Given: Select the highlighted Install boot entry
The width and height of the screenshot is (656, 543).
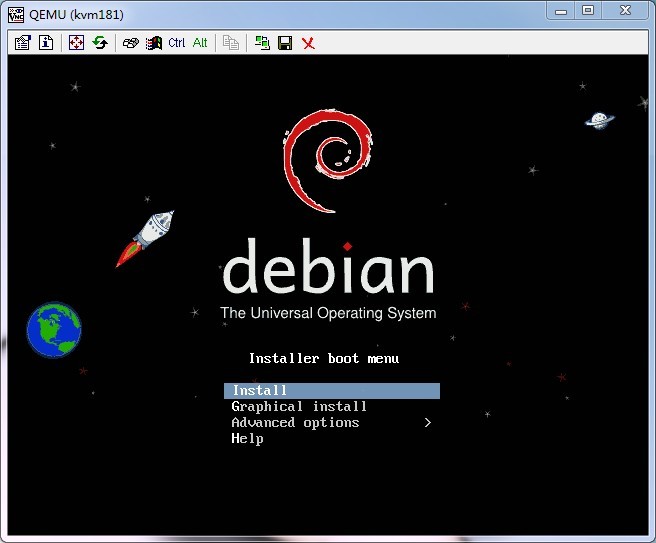Looking at the screenshot, I should coord(331,391).
